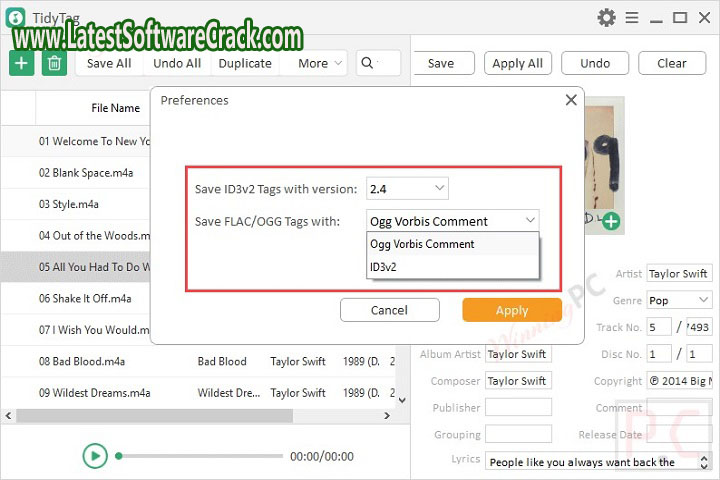
Task: Expand the More toolbar dropdown
Action: (x=319, y=63)
